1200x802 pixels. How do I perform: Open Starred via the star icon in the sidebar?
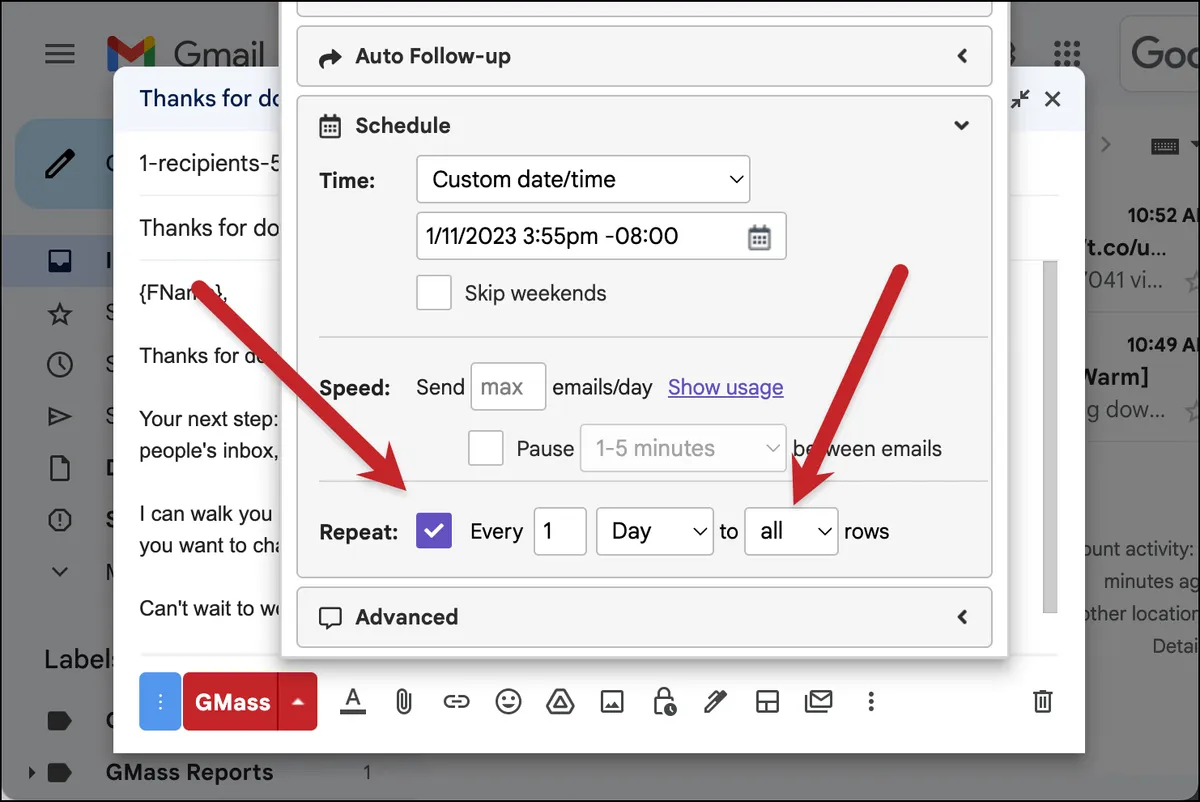coord(60,314)
